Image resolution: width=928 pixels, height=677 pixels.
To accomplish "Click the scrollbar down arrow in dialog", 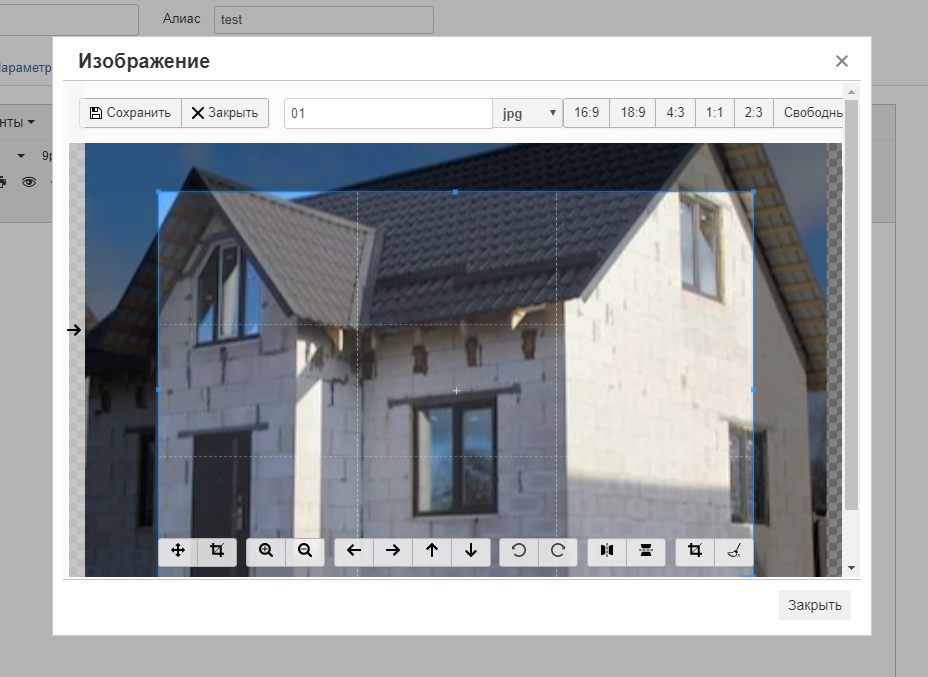I will point(851,568).
